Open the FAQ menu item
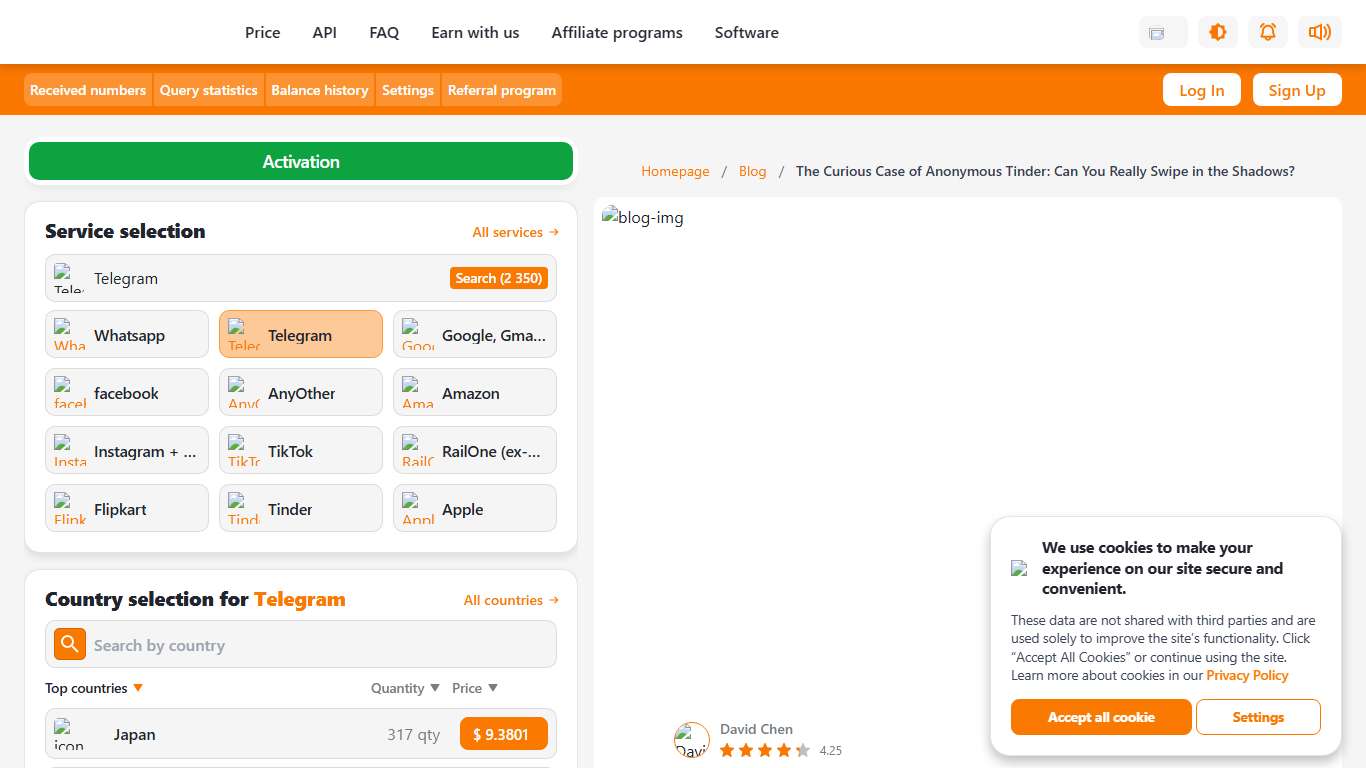This screenshot has width=1366, height=768. point(384,32)
